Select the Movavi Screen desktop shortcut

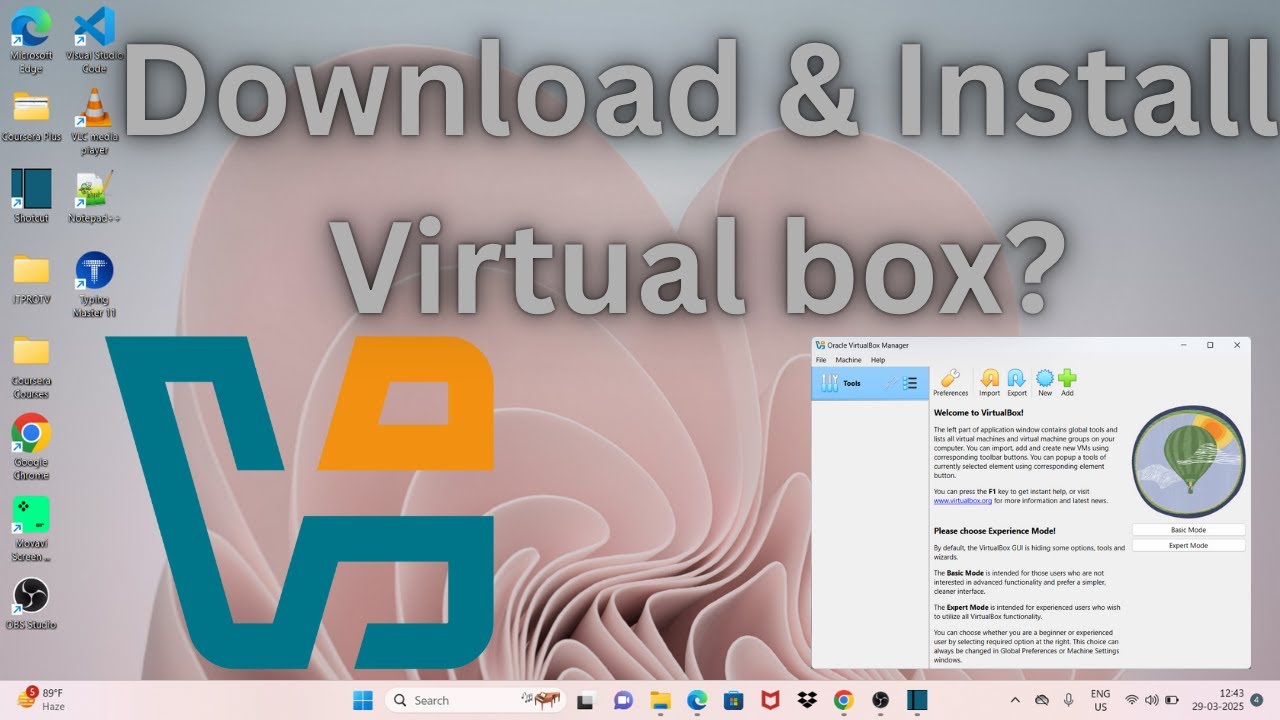tap(31, 529)
